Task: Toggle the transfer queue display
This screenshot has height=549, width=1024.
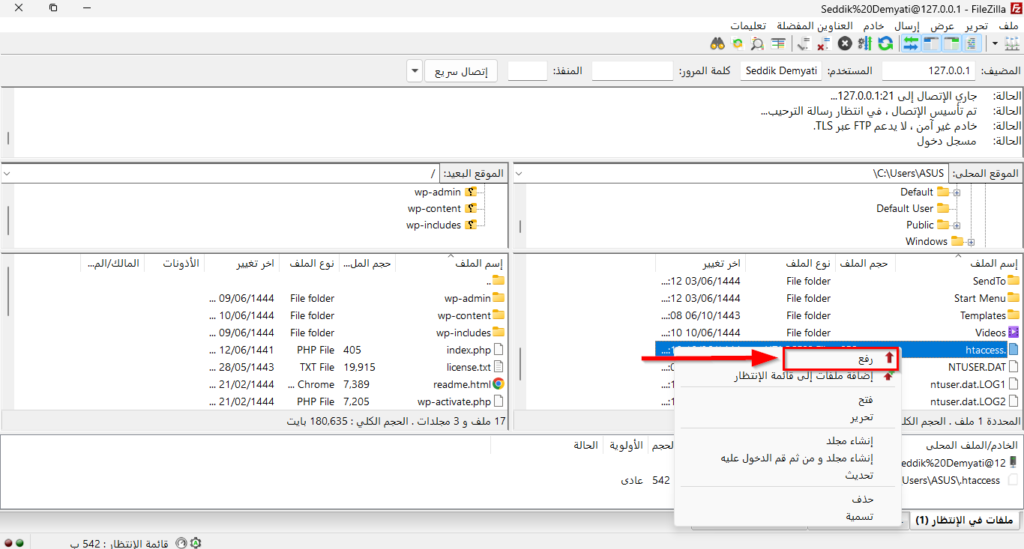Action: [x=911, y=44]
